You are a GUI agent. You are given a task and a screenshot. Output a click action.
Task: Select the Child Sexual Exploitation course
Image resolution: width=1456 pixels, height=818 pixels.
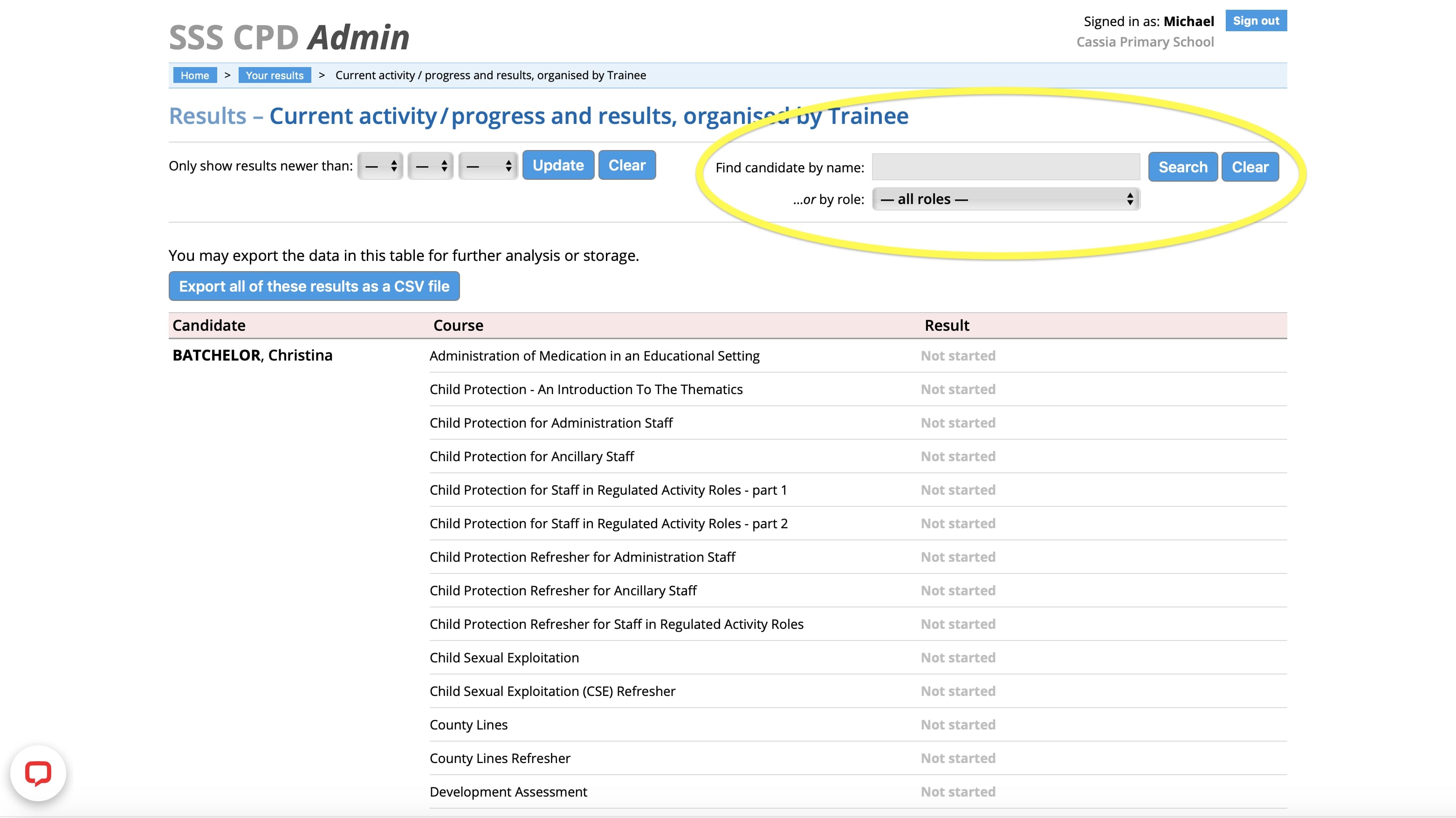point(504,658)
